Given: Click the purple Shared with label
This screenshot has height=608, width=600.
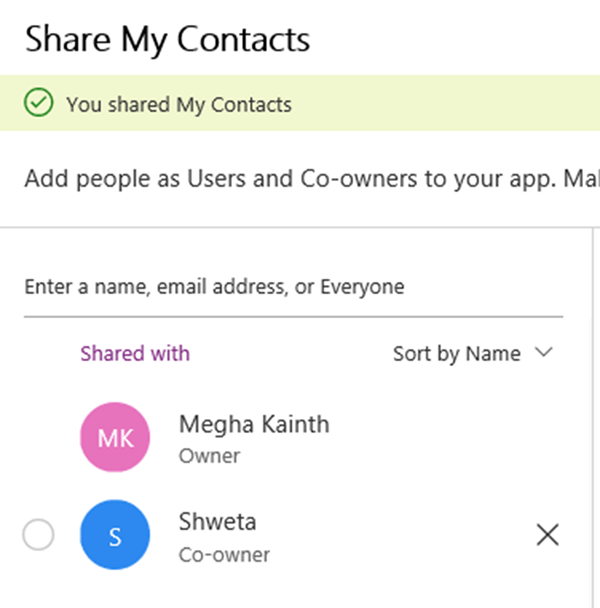Looking at the screenshot, I should [x=135, y=353].
